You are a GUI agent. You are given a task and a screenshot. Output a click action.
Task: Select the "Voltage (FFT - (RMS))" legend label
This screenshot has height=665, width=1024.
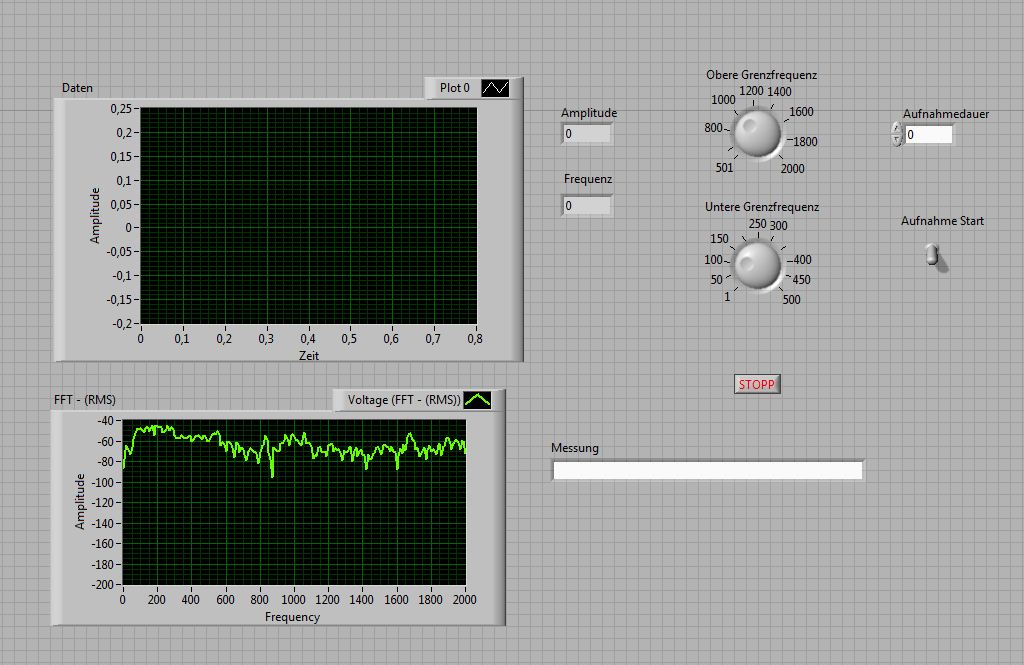click(403, 400)
